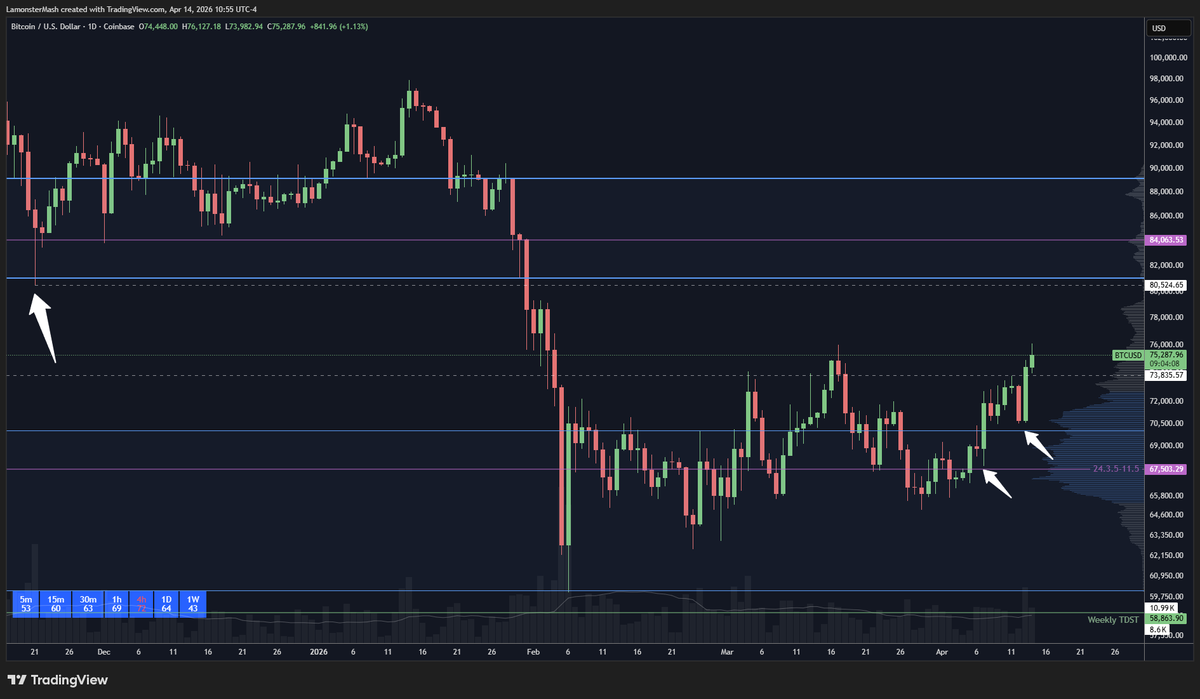Click the 2026 label on time axis
Viewport: 1200px width, 699px height.
(318, 651)
